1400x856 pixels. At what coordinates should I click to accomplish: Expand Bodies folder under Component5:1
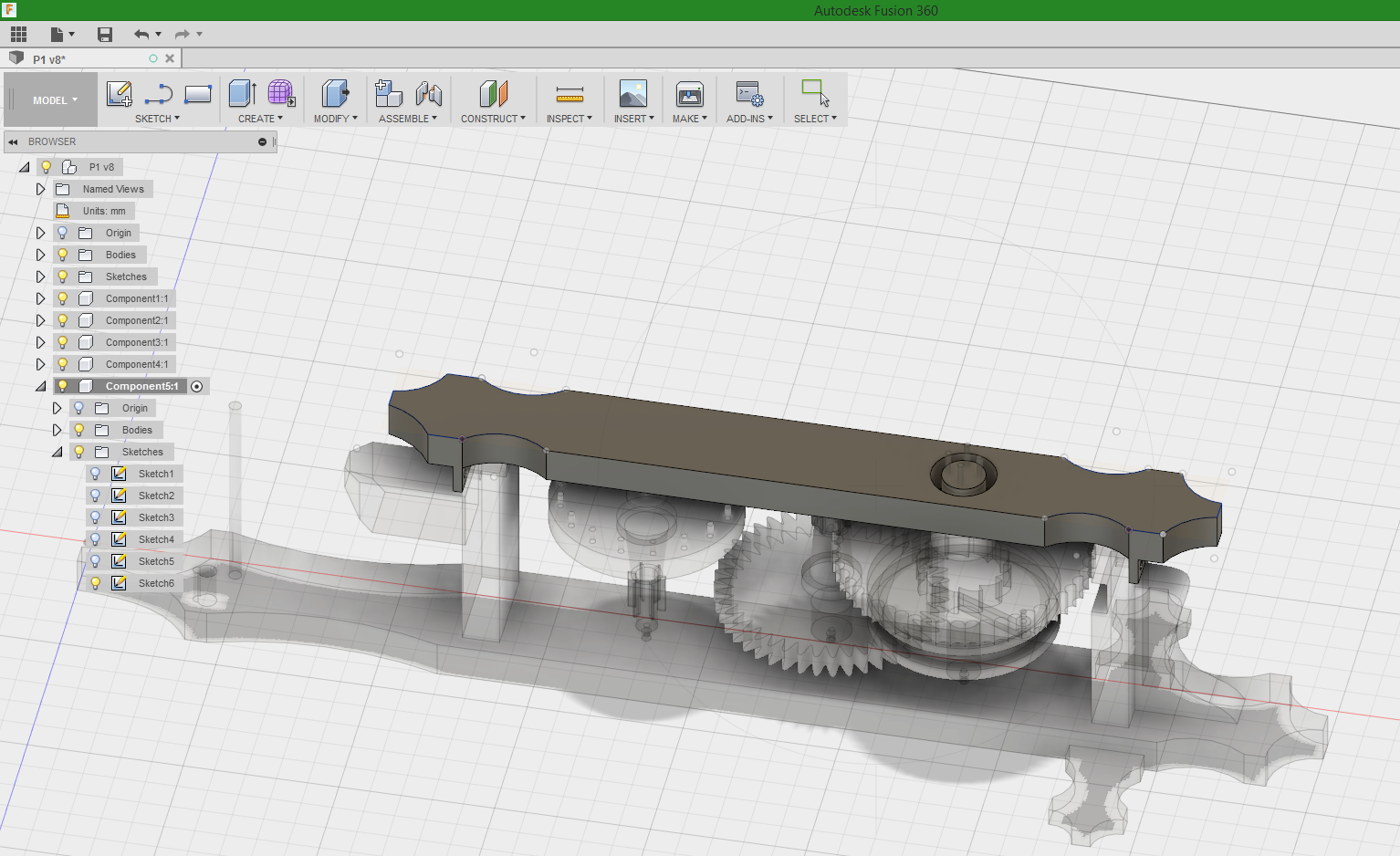point(57,430)
